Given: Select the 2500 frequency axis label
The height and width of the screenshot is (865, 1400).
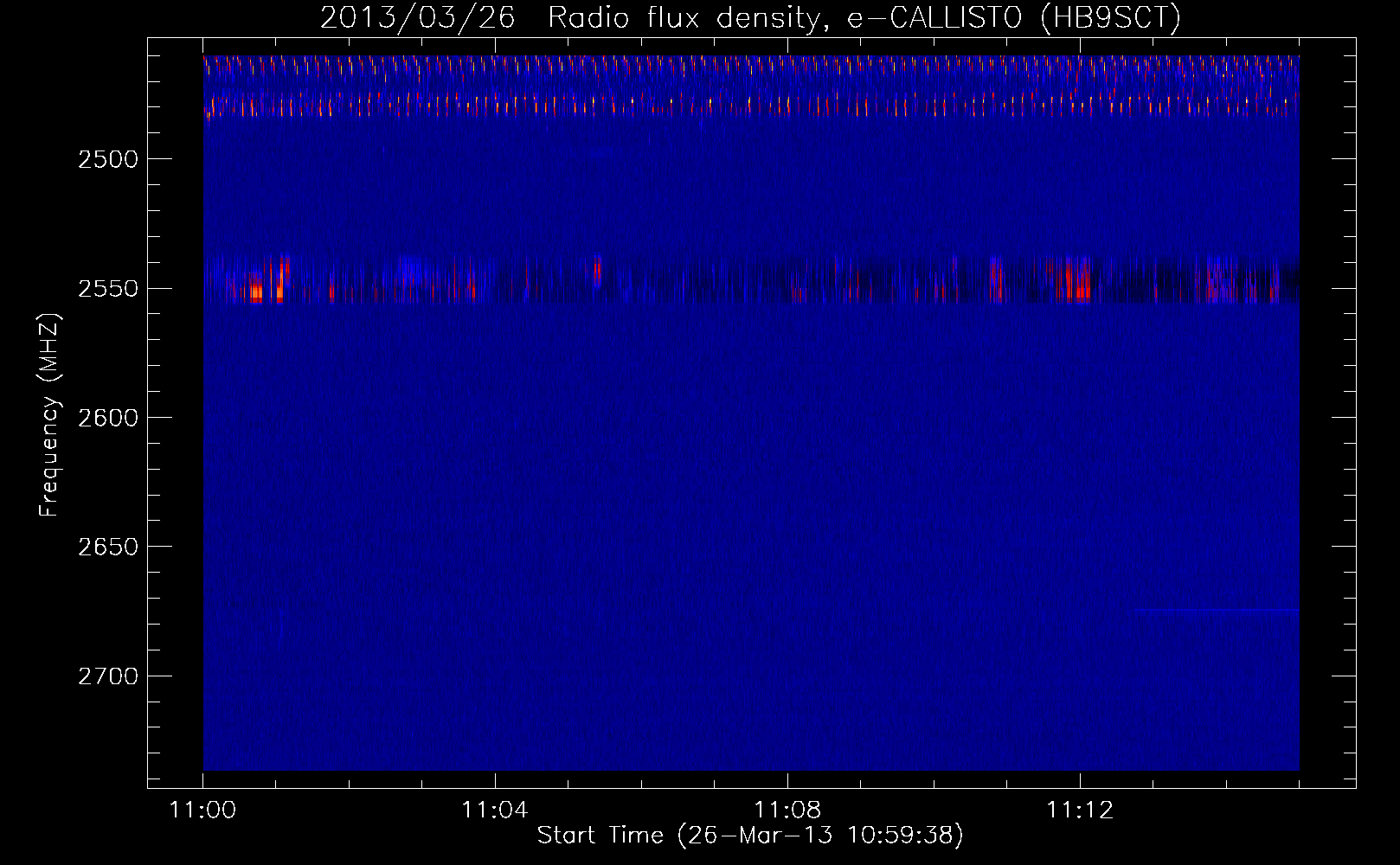Looking at the screenshot, I should (107, 159).
